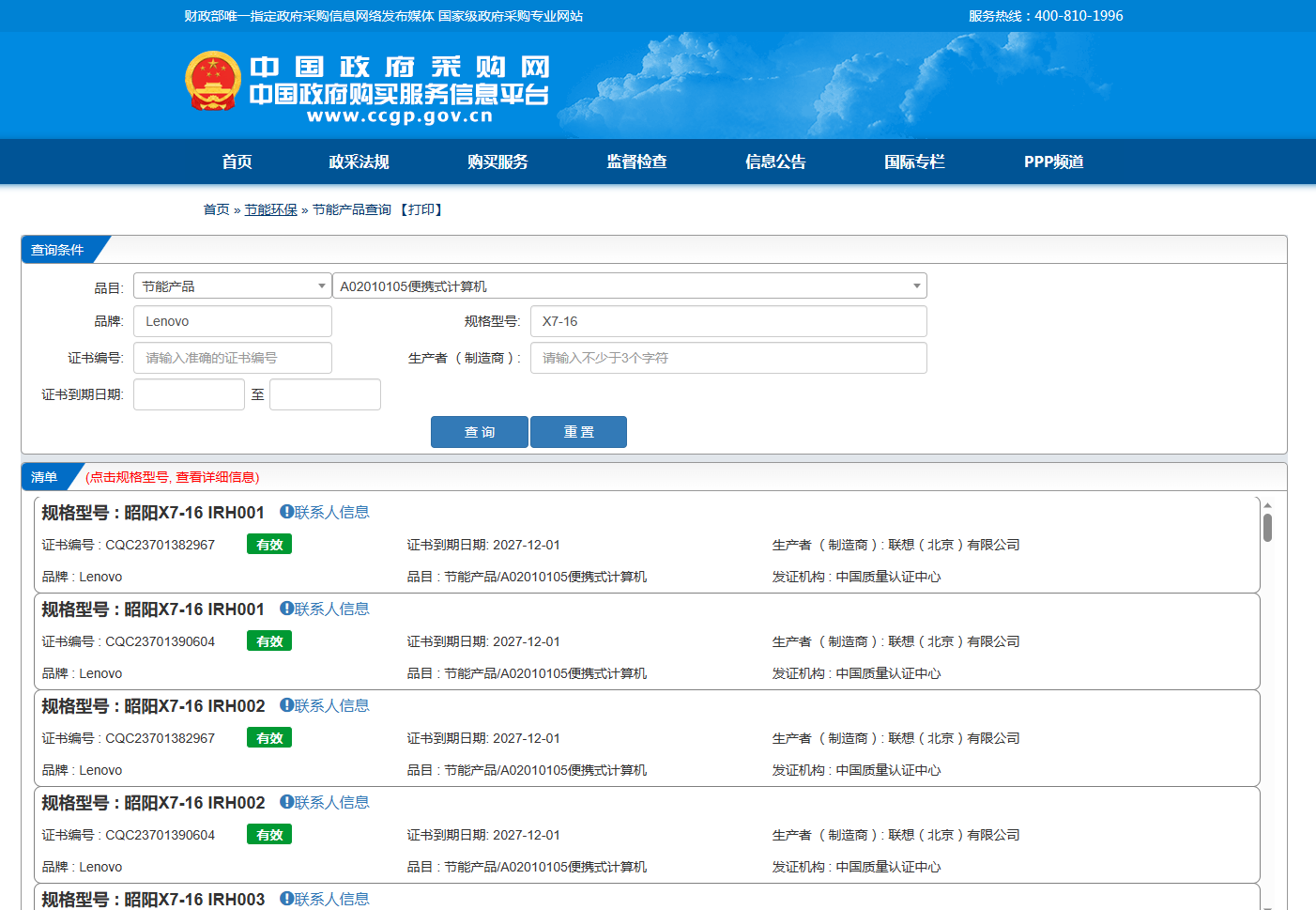The width and height of the screenshot is (1316, 910).
Task: Click the www.ccgp.gov.cn site banner text
Action: coord(400,116)
